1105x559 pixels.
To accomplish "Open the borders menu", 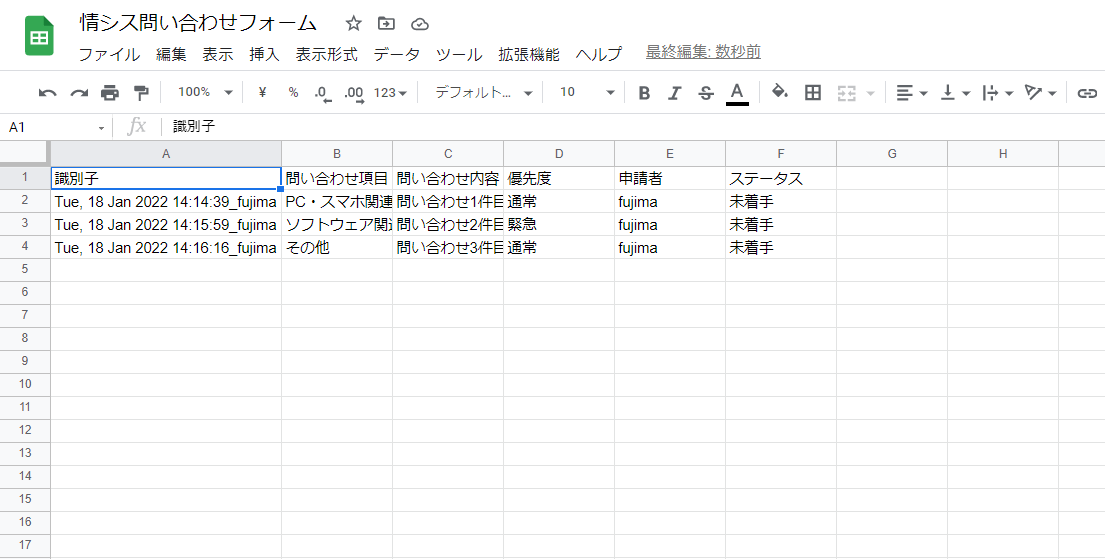I will point(813,92).
